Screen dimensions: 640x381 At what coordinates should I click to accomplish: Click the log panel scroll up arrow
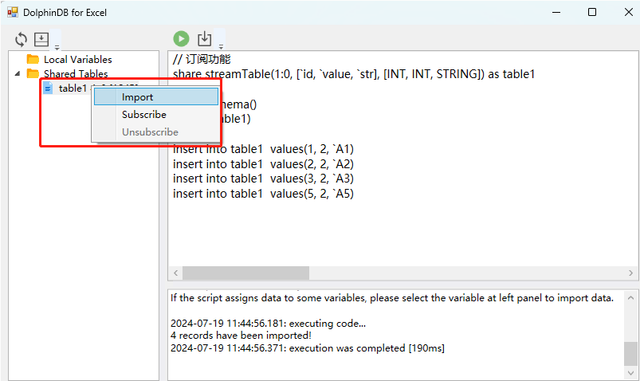pos(631,298)
